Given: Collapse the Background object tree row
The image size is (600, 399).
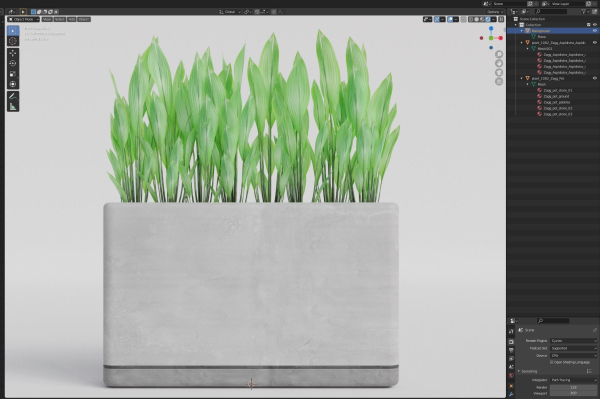Looking at the screenshot, I should point(522,31).
